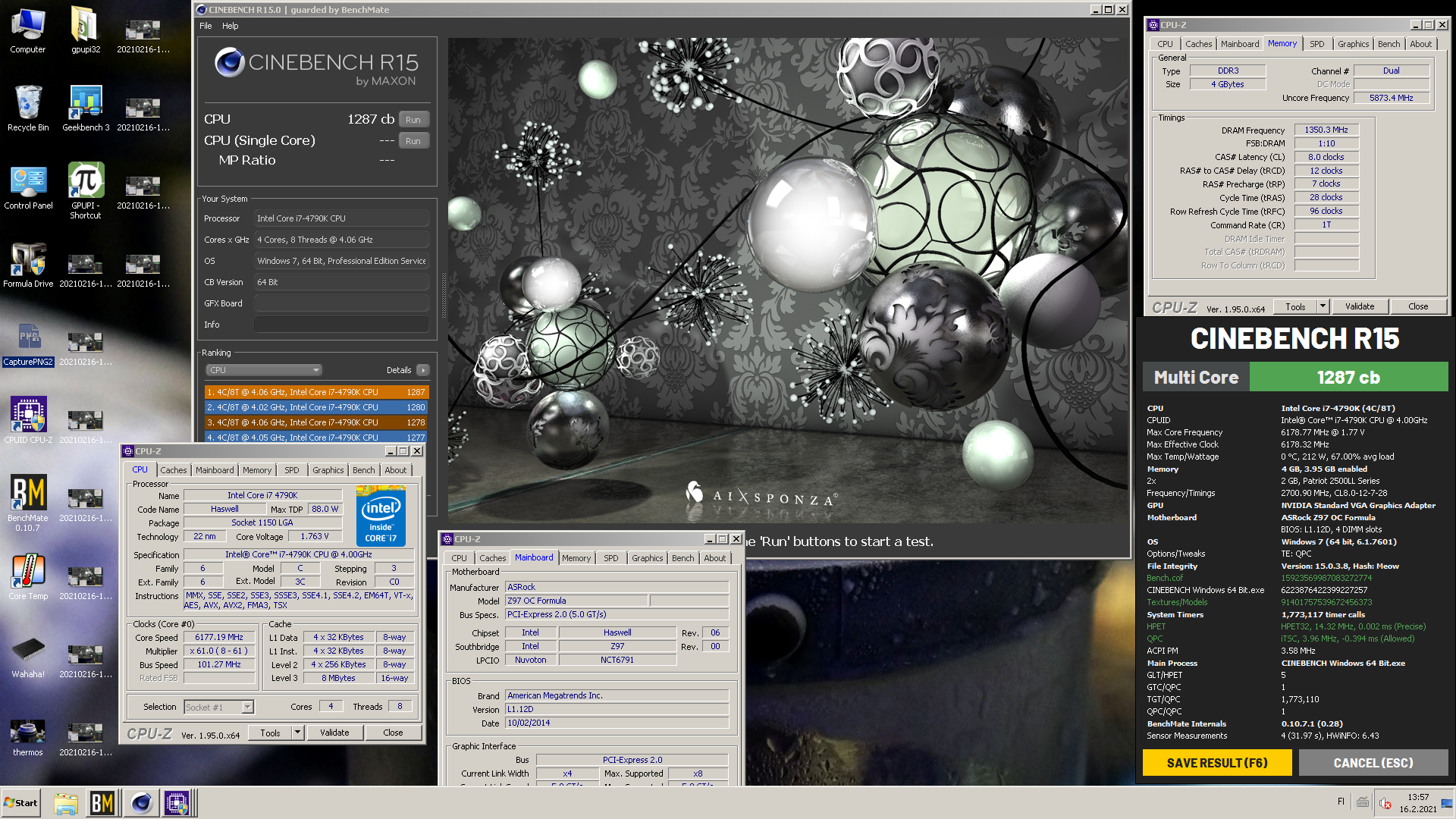
Task: Click the keyboard tray icon
Action: pyautogui.click(x=1363, y=802)
